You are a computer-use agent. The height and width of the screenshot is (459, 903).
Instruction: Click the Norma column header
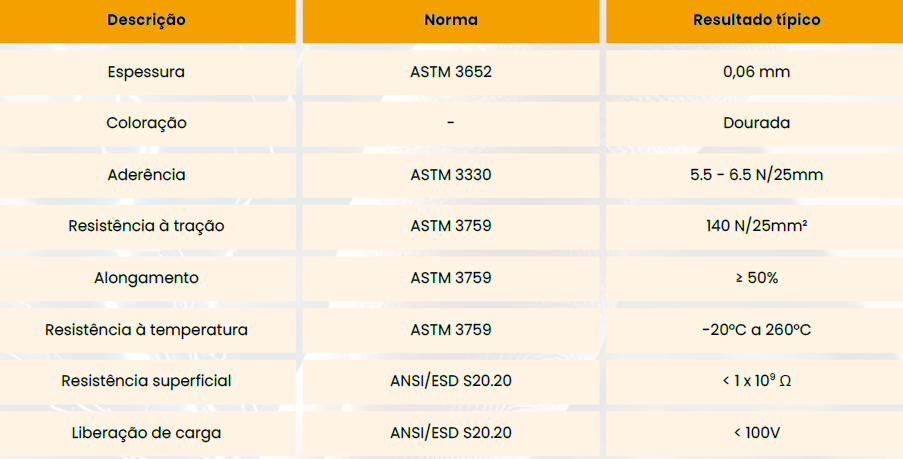[451, 20]
